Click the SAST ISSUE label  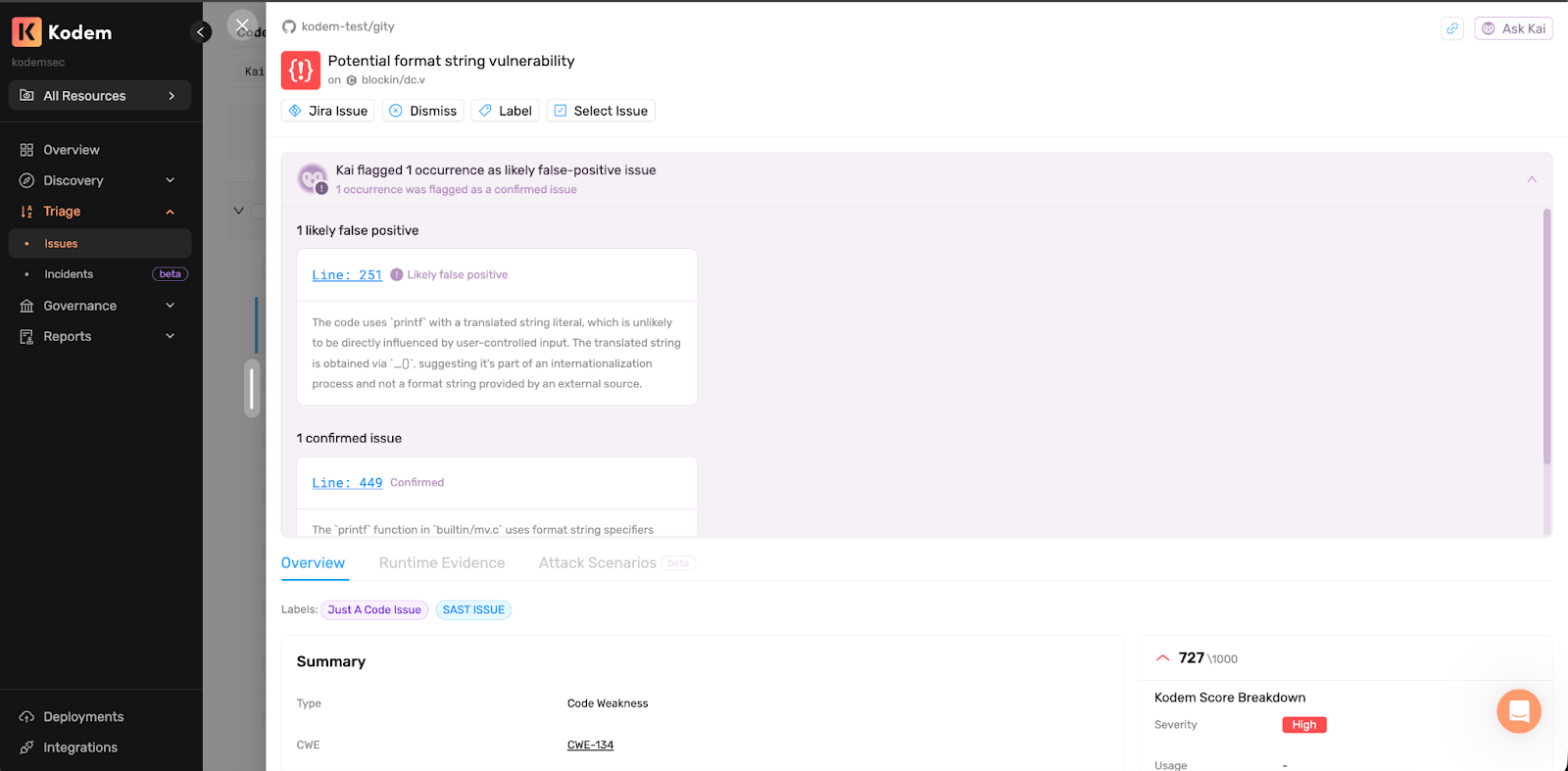473,610
